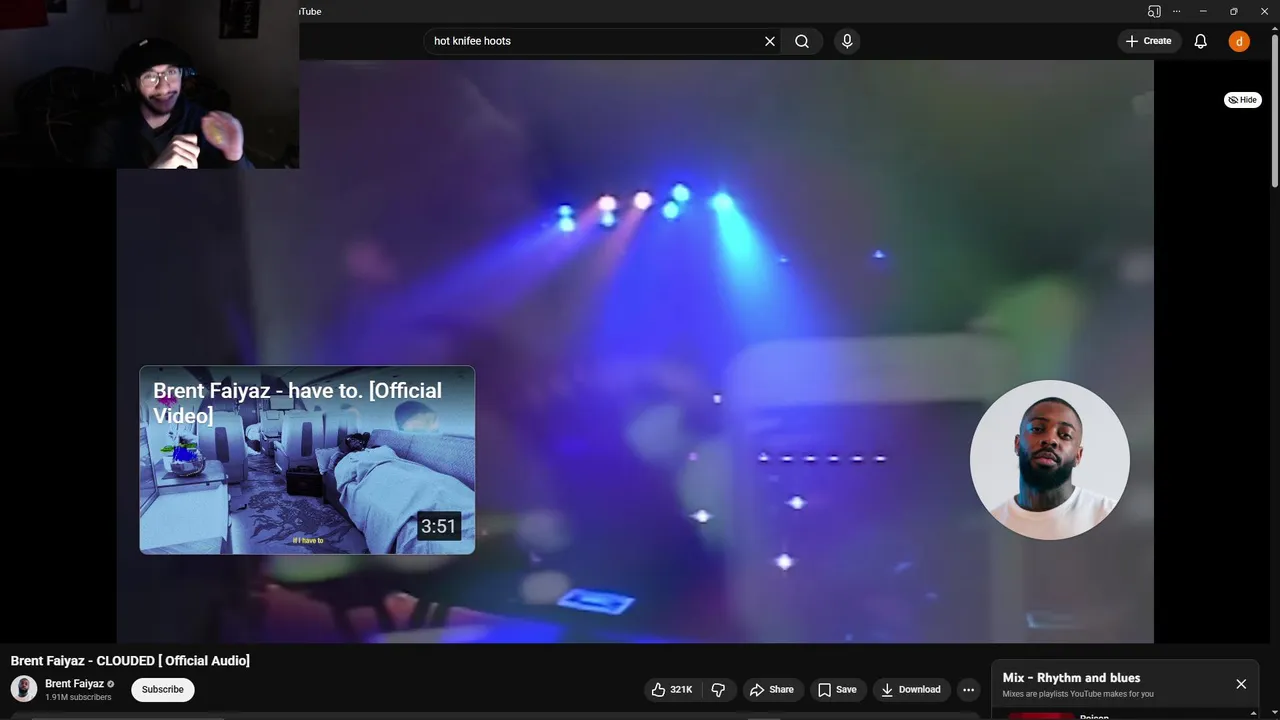
Task: Like the video with 321K likes
Action: [x=672, y=689]
